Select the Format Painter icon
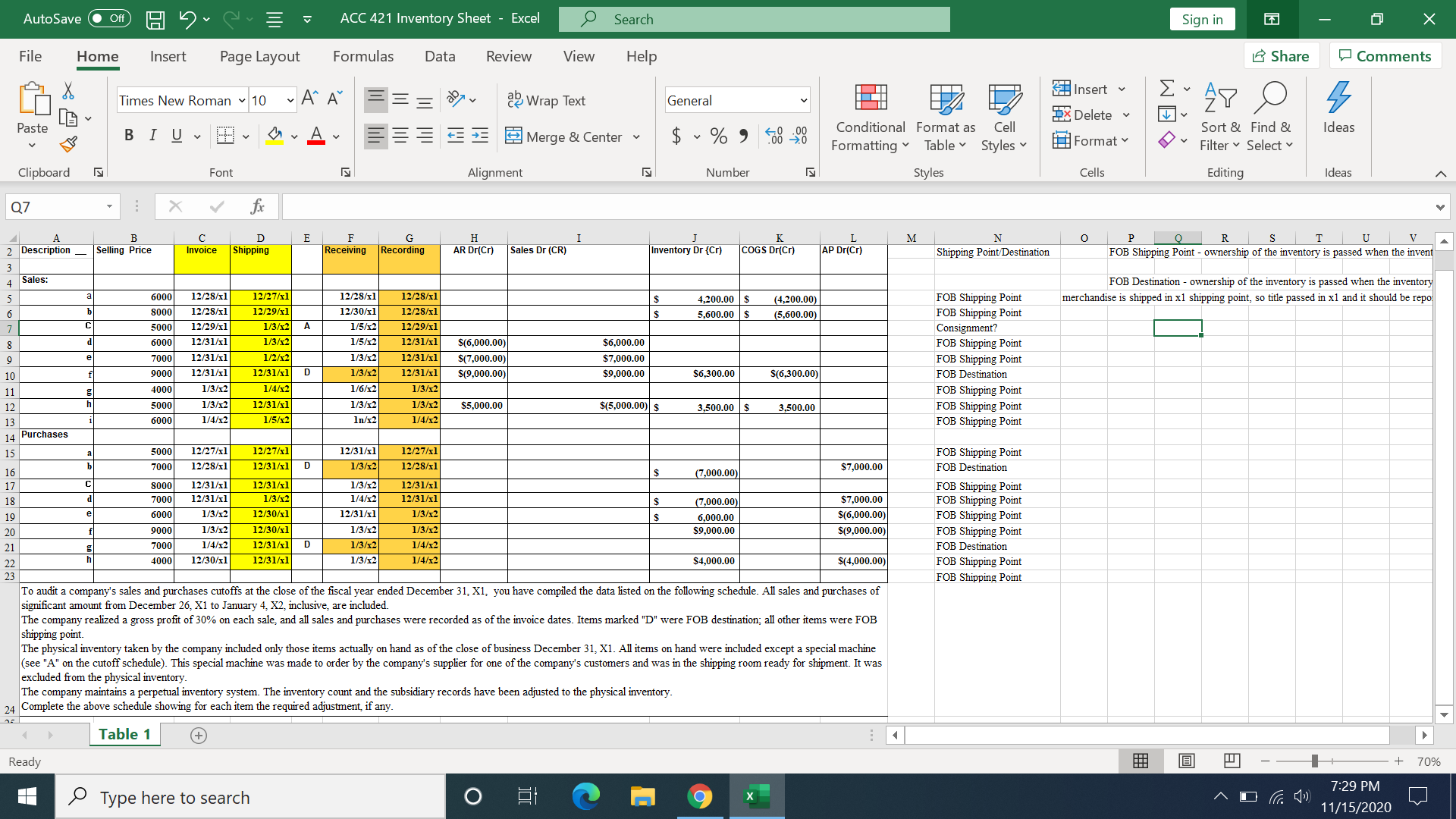The image size is (1456, 819). click(67, 144)
